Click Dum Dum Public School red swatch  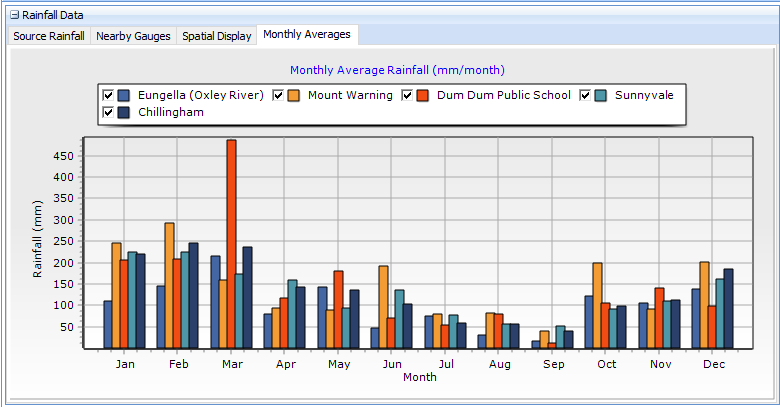click(x=423, y=95)
